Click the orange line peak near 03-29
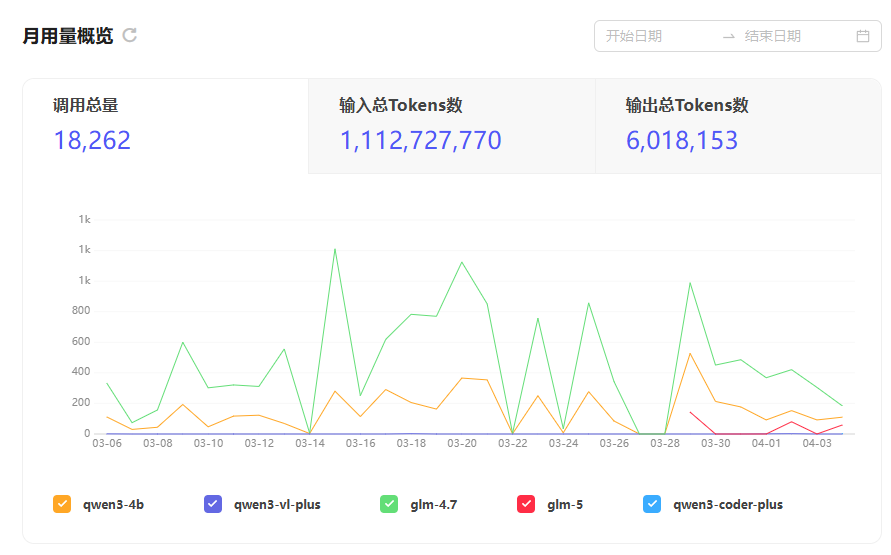 click(x=690, y=353)
